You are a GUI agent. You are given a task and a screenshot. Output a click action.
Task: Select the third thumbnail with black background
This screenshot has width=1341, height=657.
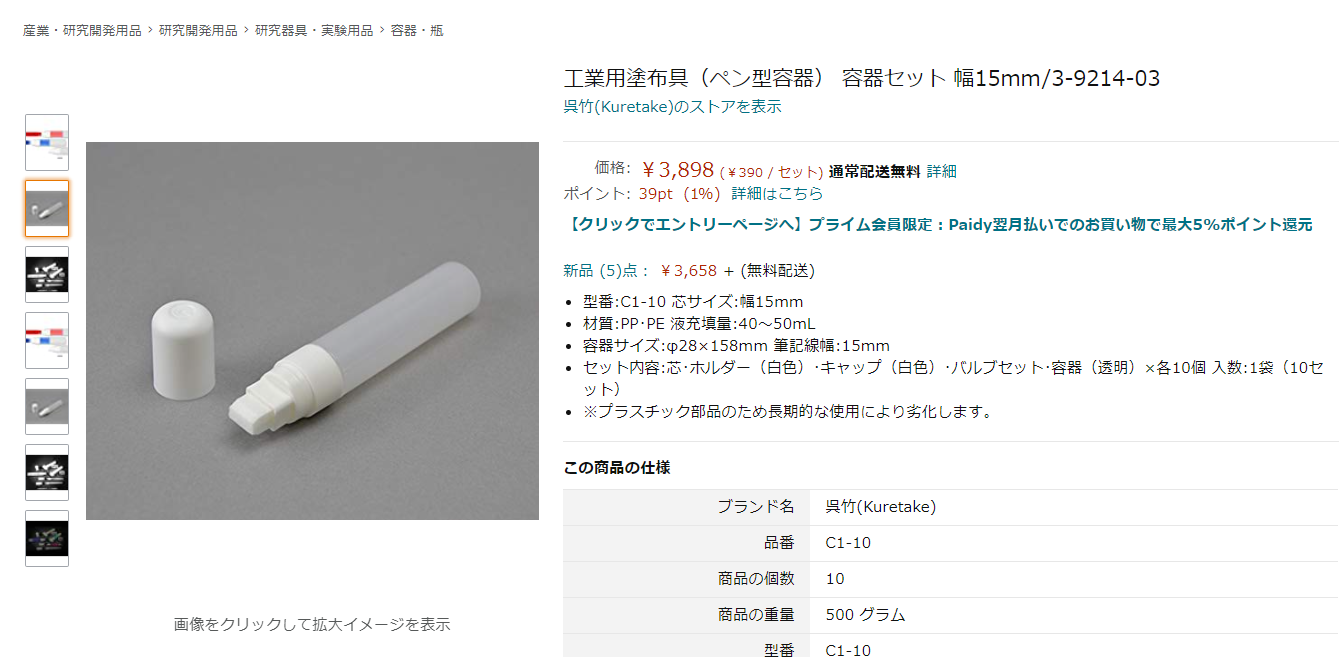tap(47, 275)
